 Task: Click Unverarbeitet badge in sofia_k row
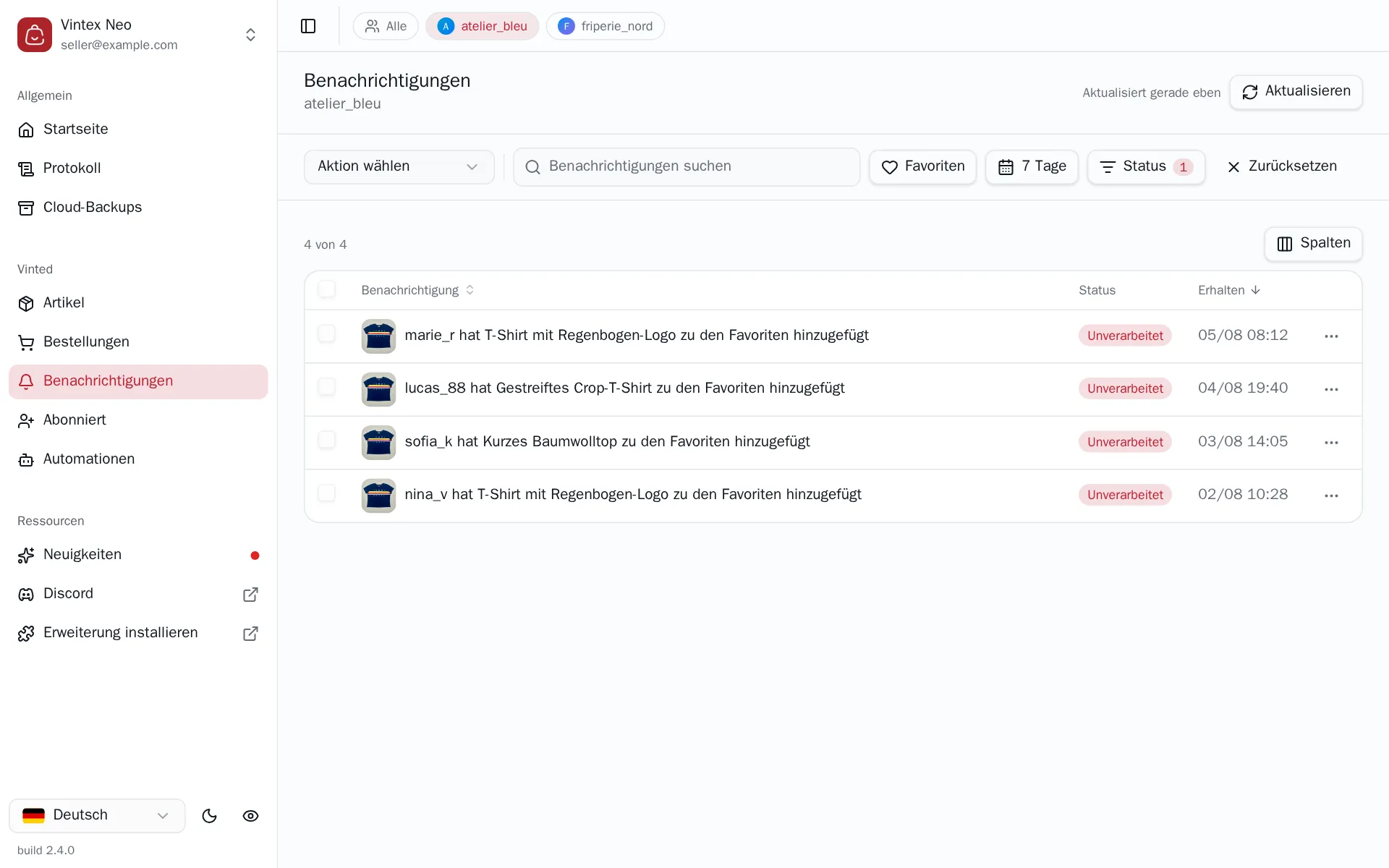coord(1125,442)
